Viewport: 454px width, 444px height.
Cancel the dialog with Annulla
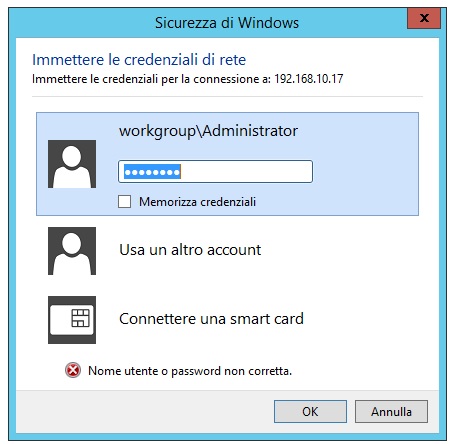click(391, 412)
